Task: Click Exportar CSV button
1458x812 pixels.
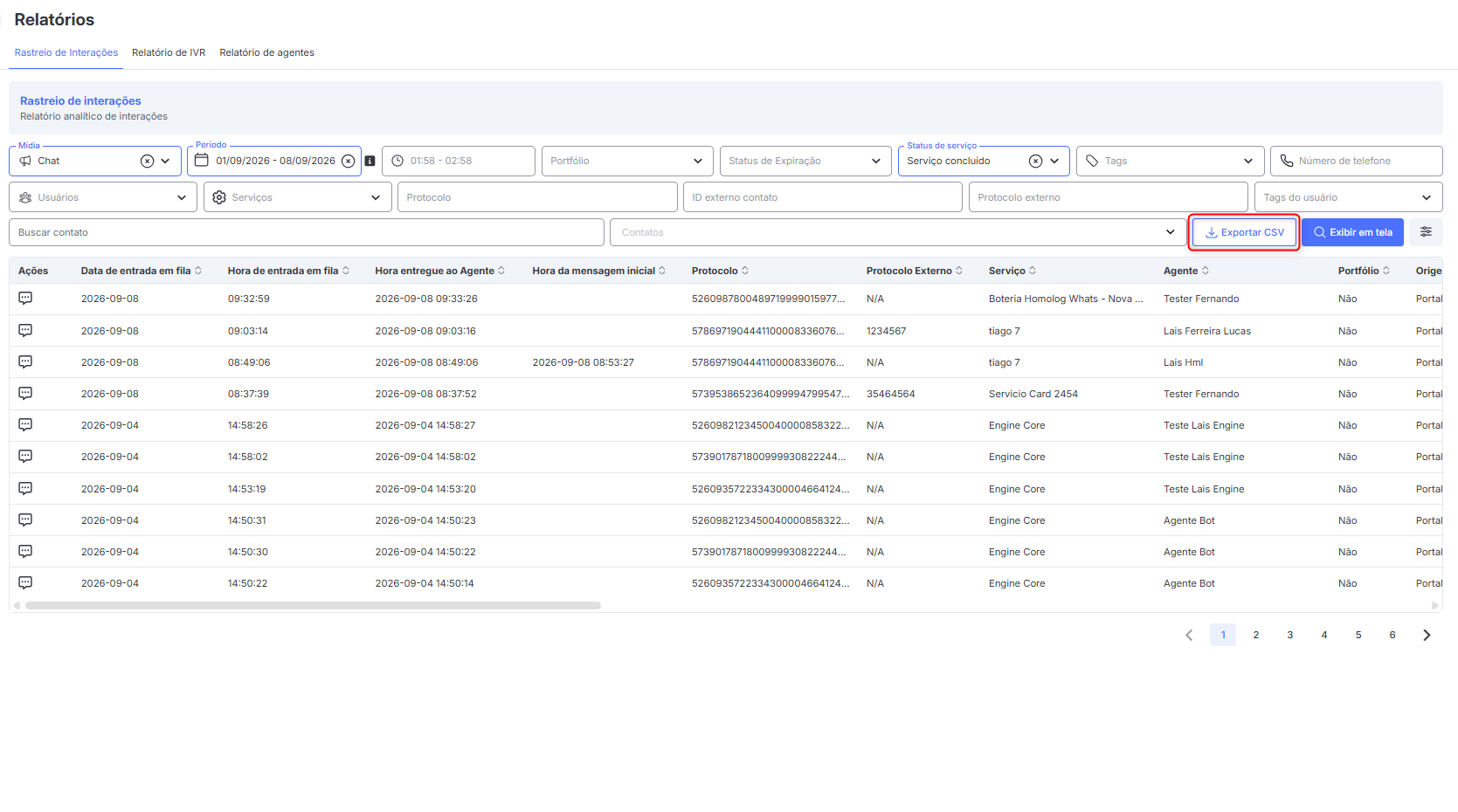Action: tap(1245, 232)
